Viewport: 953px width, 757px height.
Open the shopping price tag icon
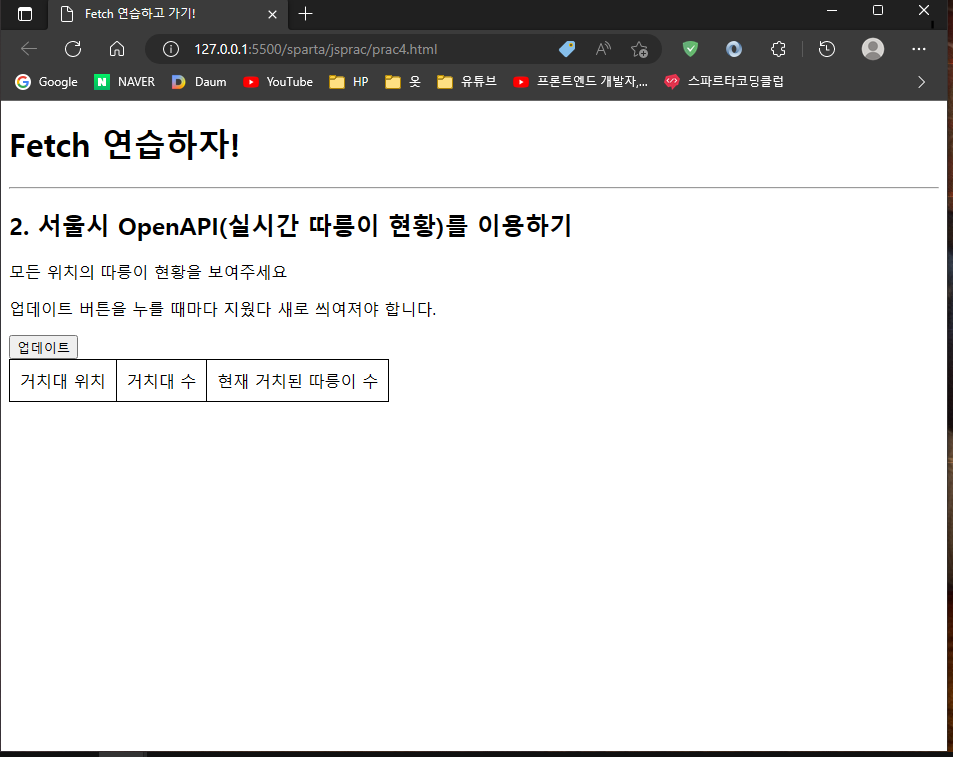coord(567,49)
